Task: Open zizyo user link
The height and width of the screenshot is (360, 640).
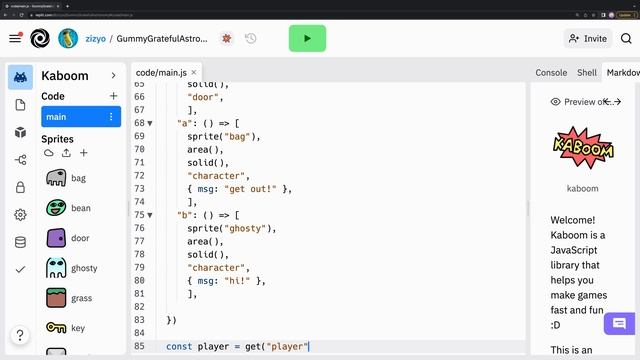Action: (95, 39)
